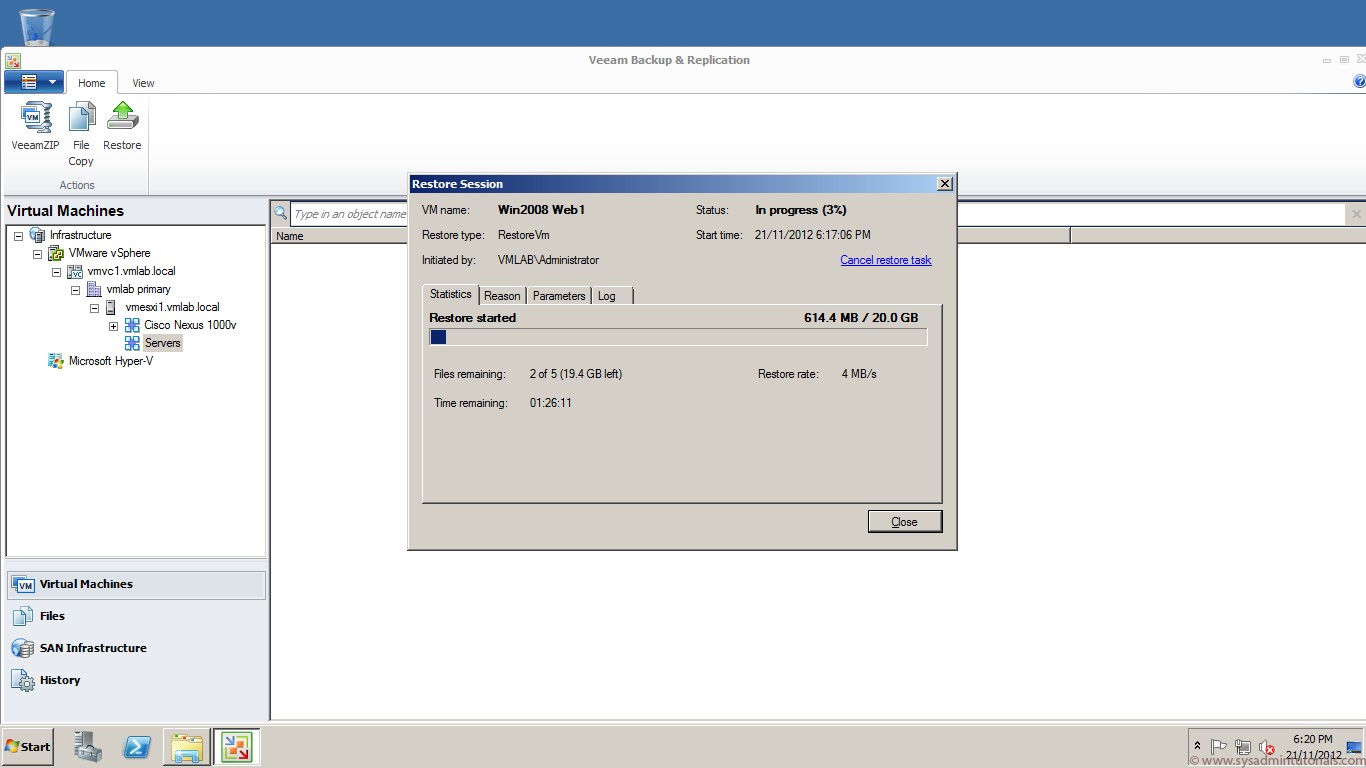Open the VeeamZIP action
1366x768 pixels.
tap(36, 127)
